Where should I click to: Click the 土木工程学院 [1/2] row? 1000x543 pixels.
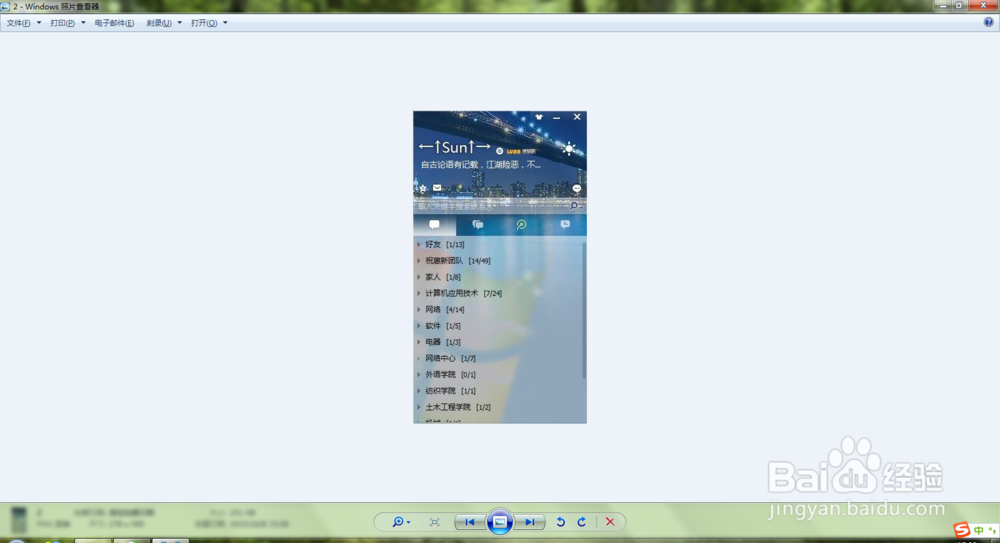pyautogui.click(x=498, y=407)
